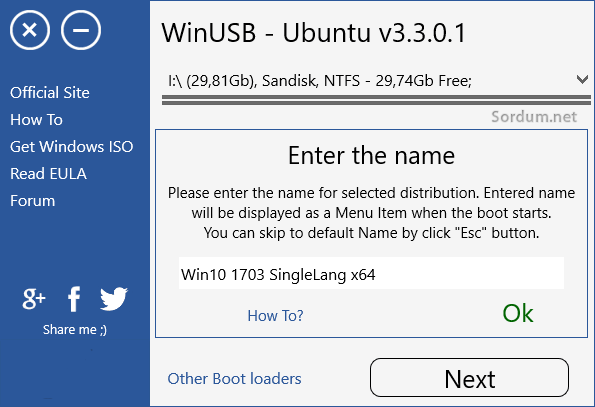Image resolution: width=595 pixels, height=407 pixels.
Task: Open the How To? help link in dialog
Action: tap(275, 316)
